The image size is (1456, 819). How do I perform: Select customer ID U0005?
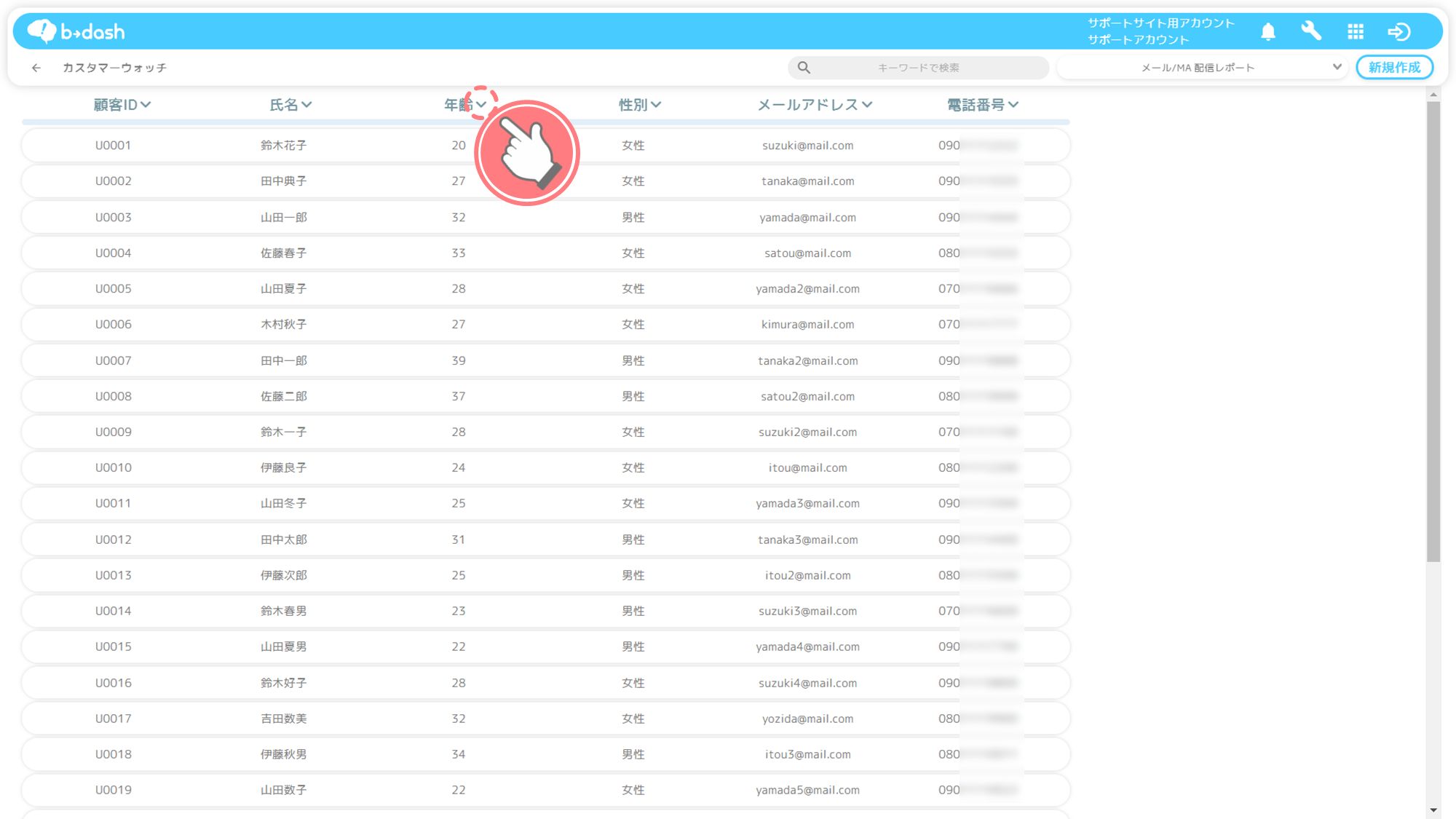click(x=114, y=289)
